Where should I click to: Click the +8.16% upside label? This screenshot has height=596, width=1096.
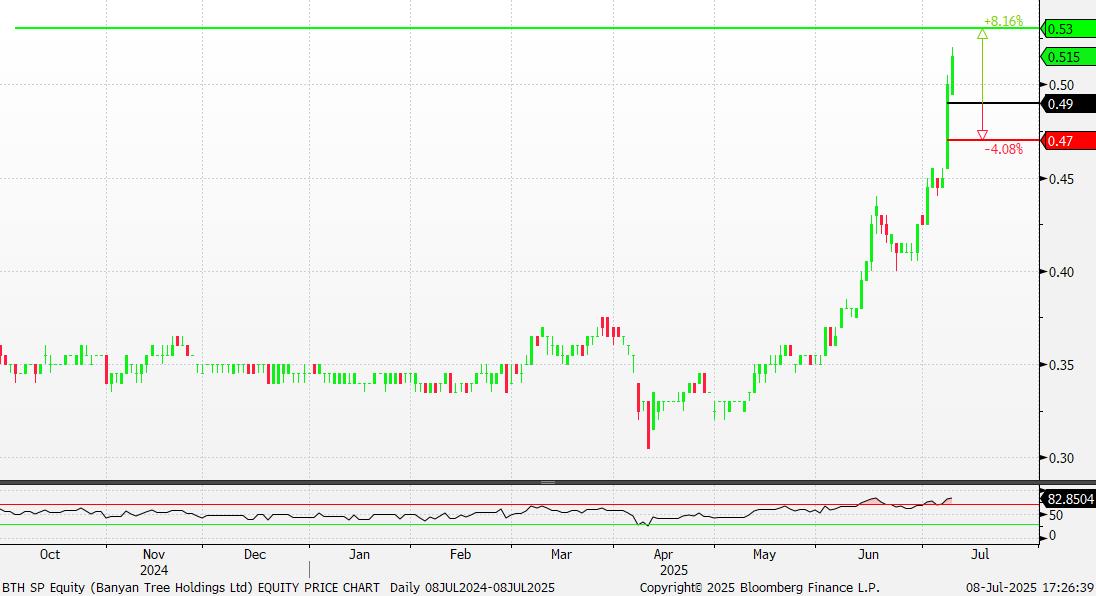(1003, 22)
